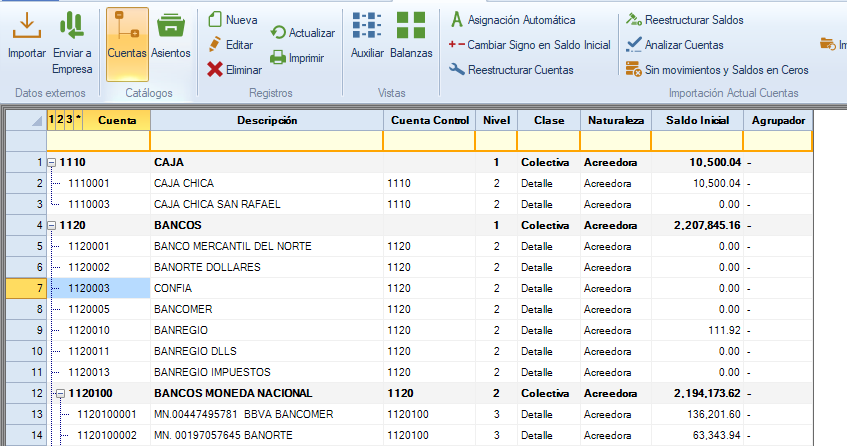Click Enviar a Empresa icon
Image resolution: width=847 pixels, height=446 pixels.
(x=72, y=27)
